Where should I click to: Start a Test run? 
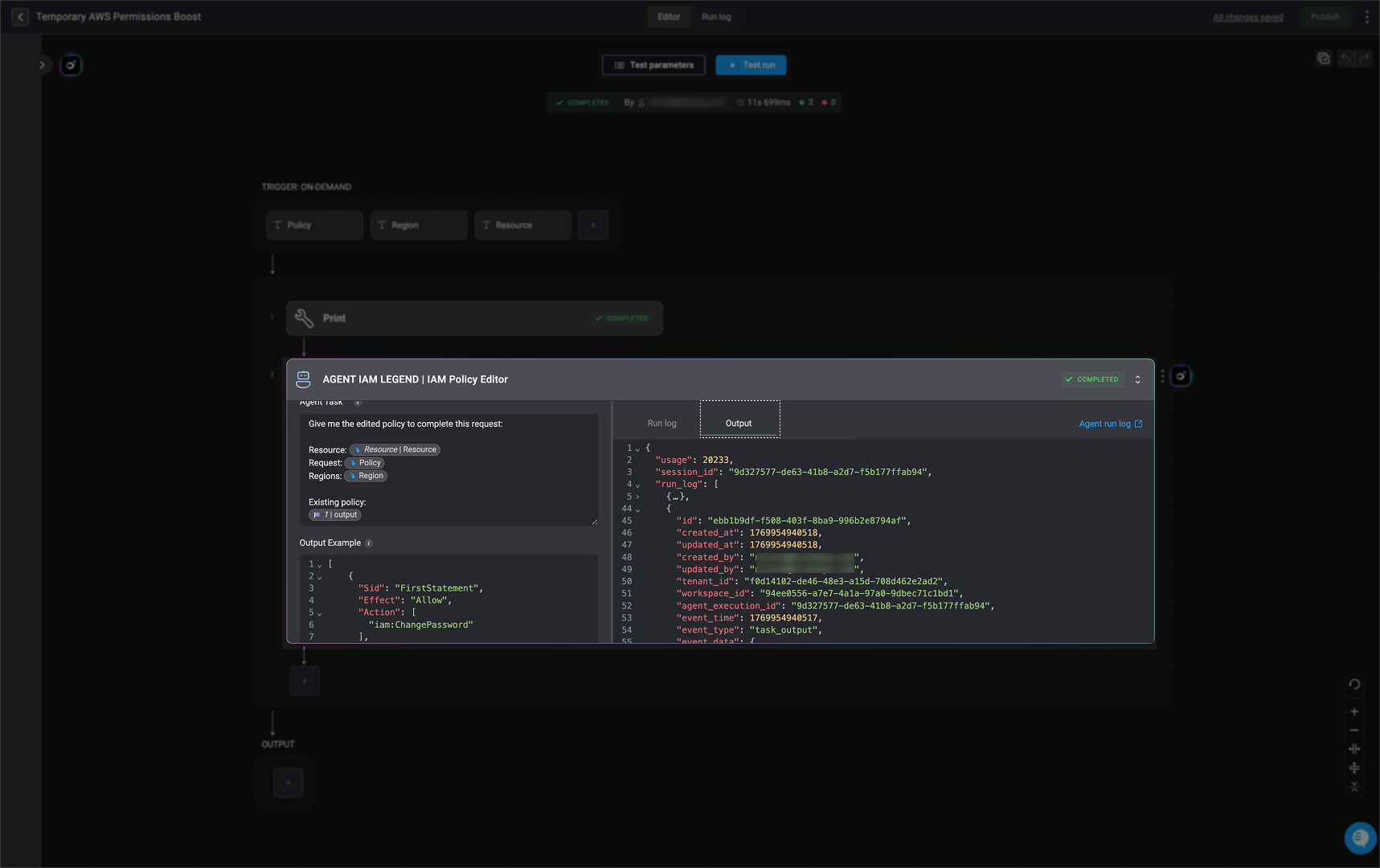click(x=751, y=65)
